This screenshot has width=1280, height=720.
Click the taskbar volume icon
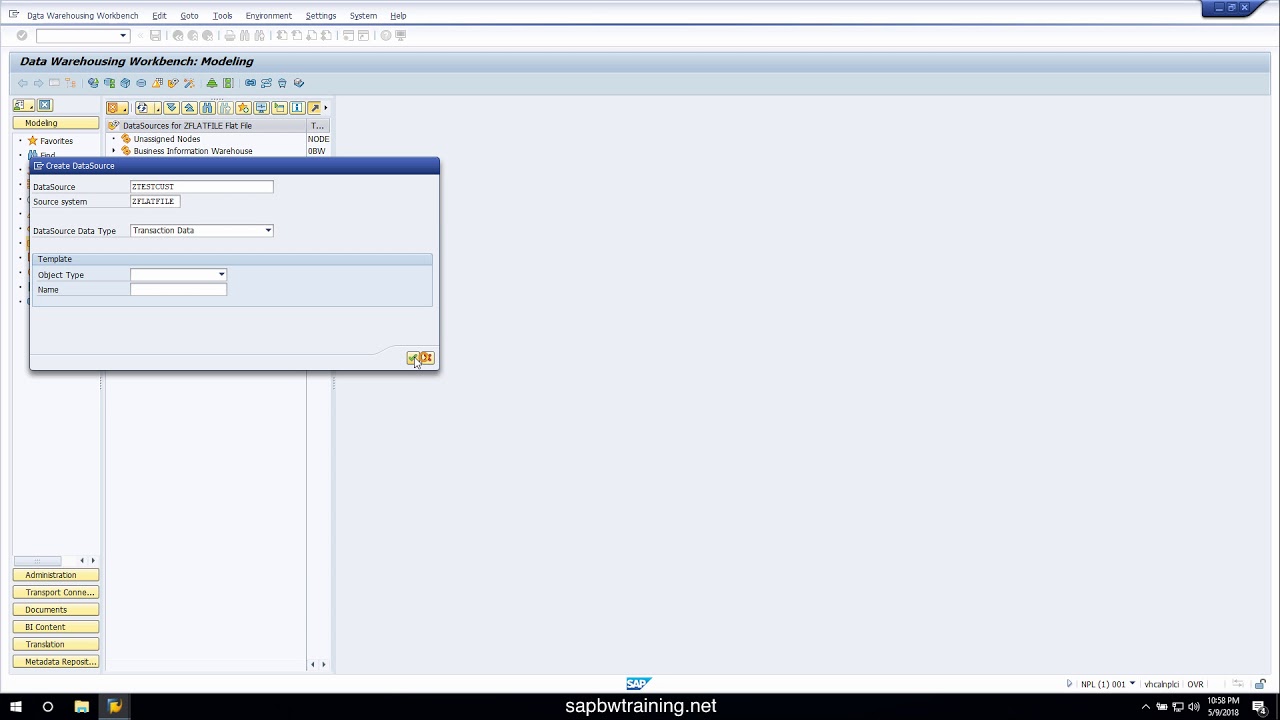(1194, 707)
